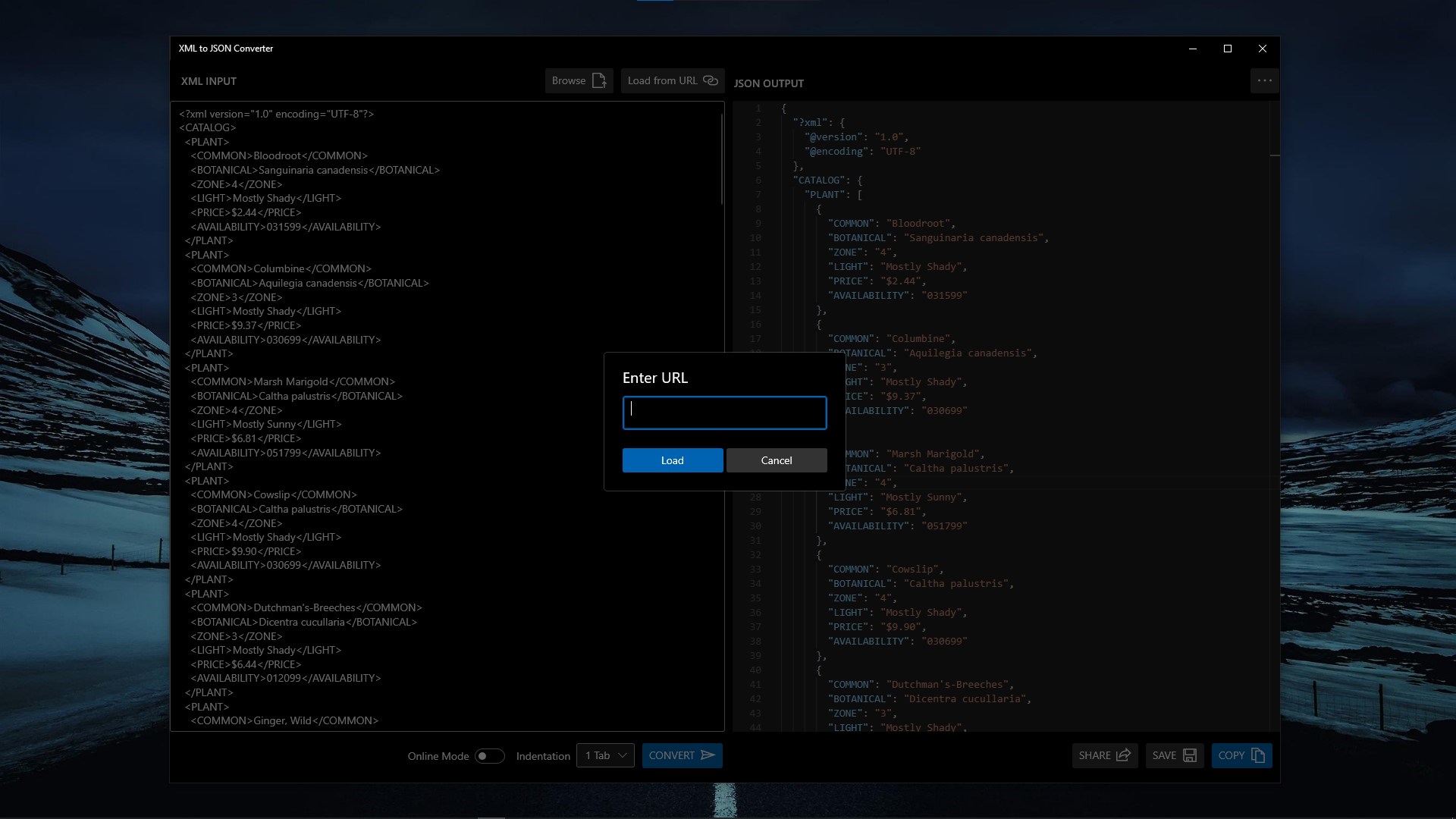Focus the Enter URL text field

[724, 413]
